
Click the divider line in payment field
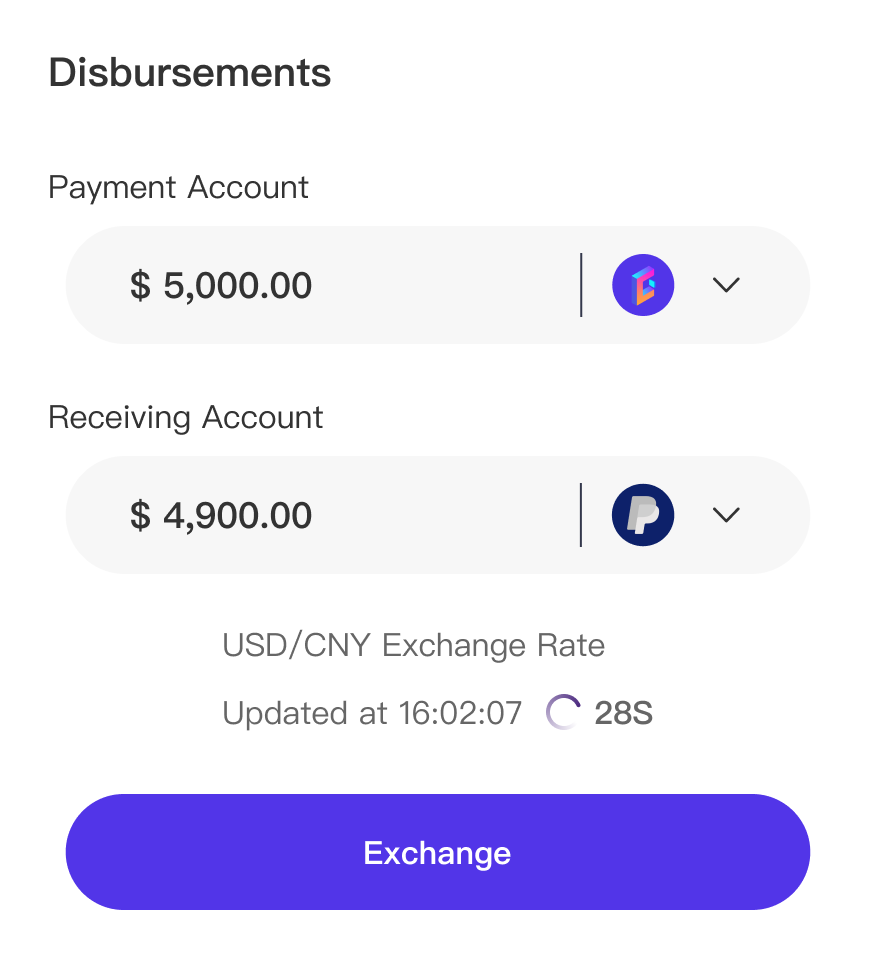click(x=581, y=285)
